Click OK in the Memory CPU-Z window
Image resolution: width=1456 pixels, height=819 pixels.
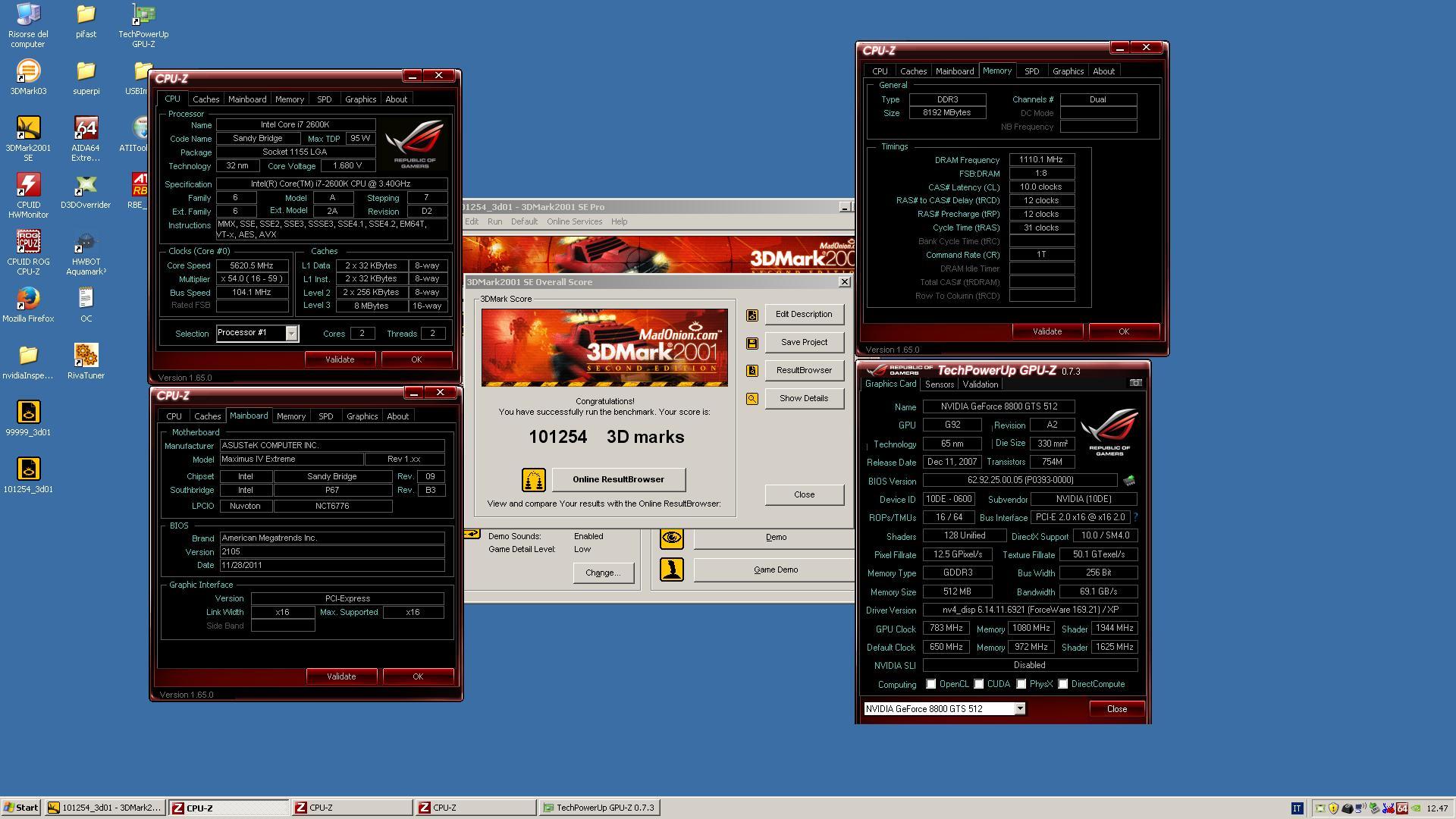pos(1124,331)
